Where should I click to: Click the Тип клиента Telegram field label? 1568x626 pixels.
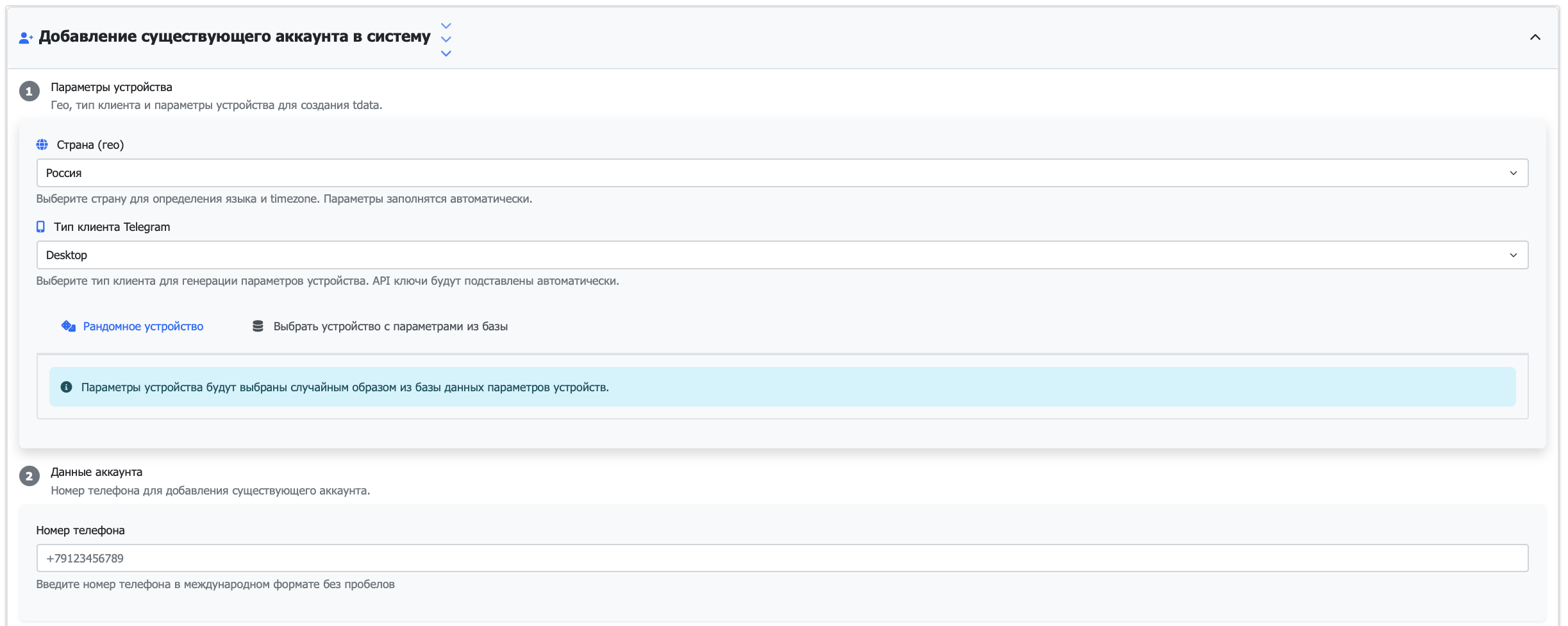point(112,227)
